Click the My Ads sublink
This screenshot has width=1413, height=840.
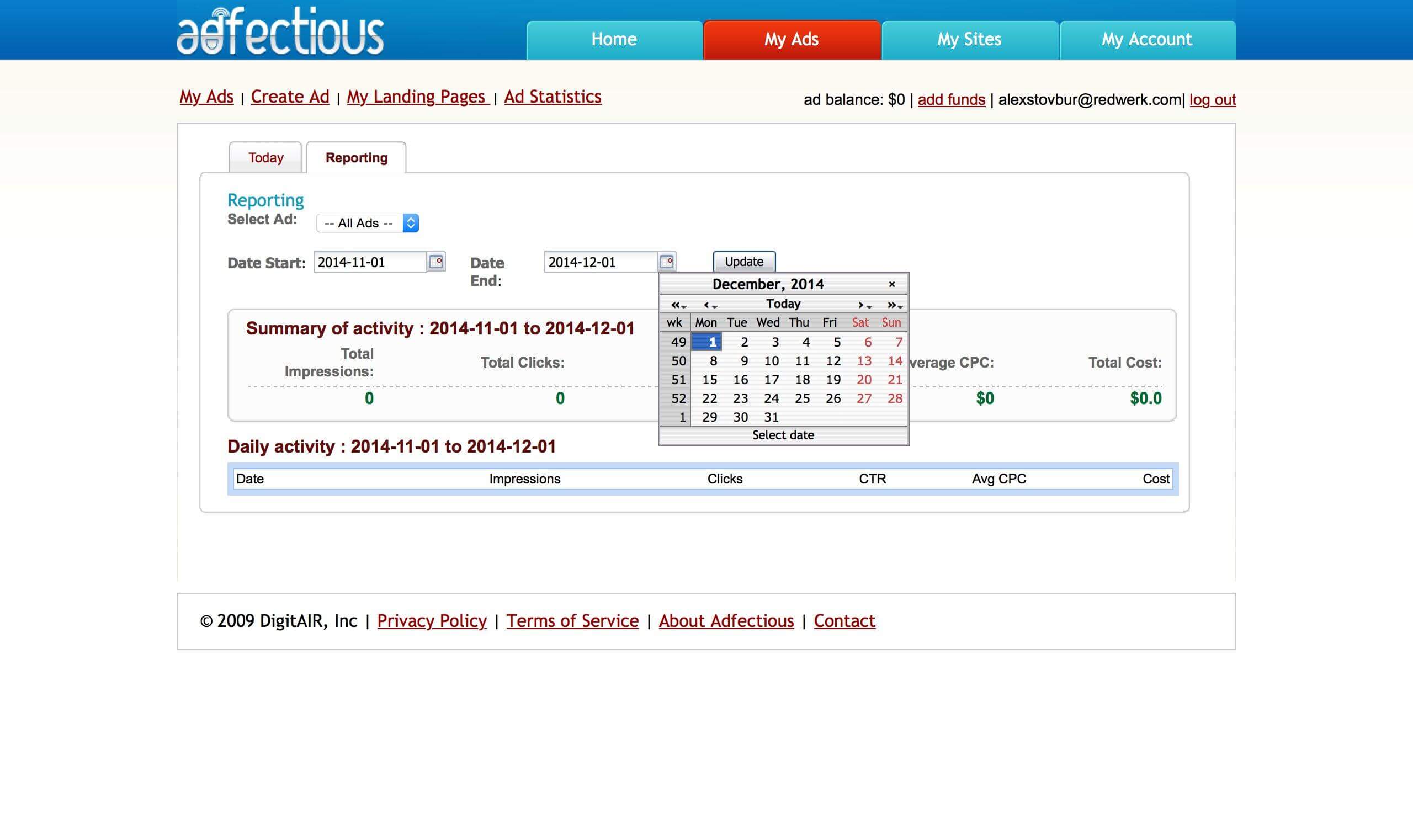[x=206, y=97]
